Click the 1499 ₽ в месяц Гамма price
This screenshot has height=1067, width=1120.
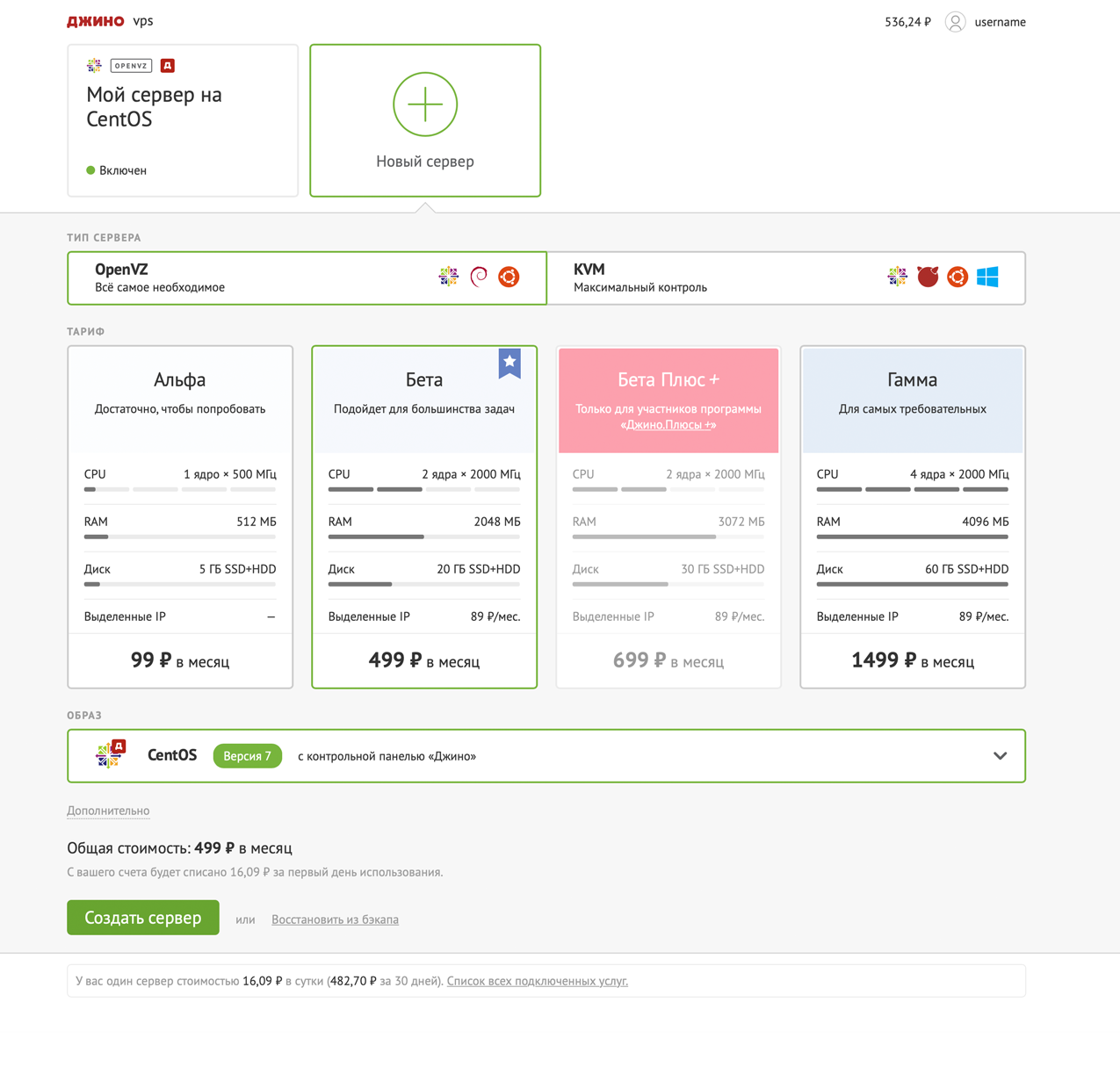click(x=913, y=661)
